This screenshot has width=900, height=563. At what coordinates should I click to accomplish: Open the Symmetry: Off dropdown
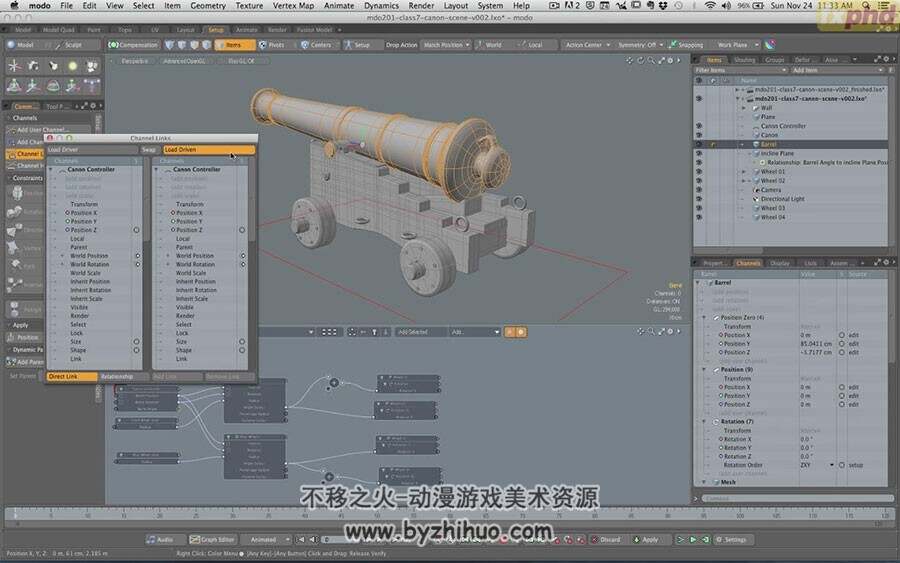click(x=640, y=45)
